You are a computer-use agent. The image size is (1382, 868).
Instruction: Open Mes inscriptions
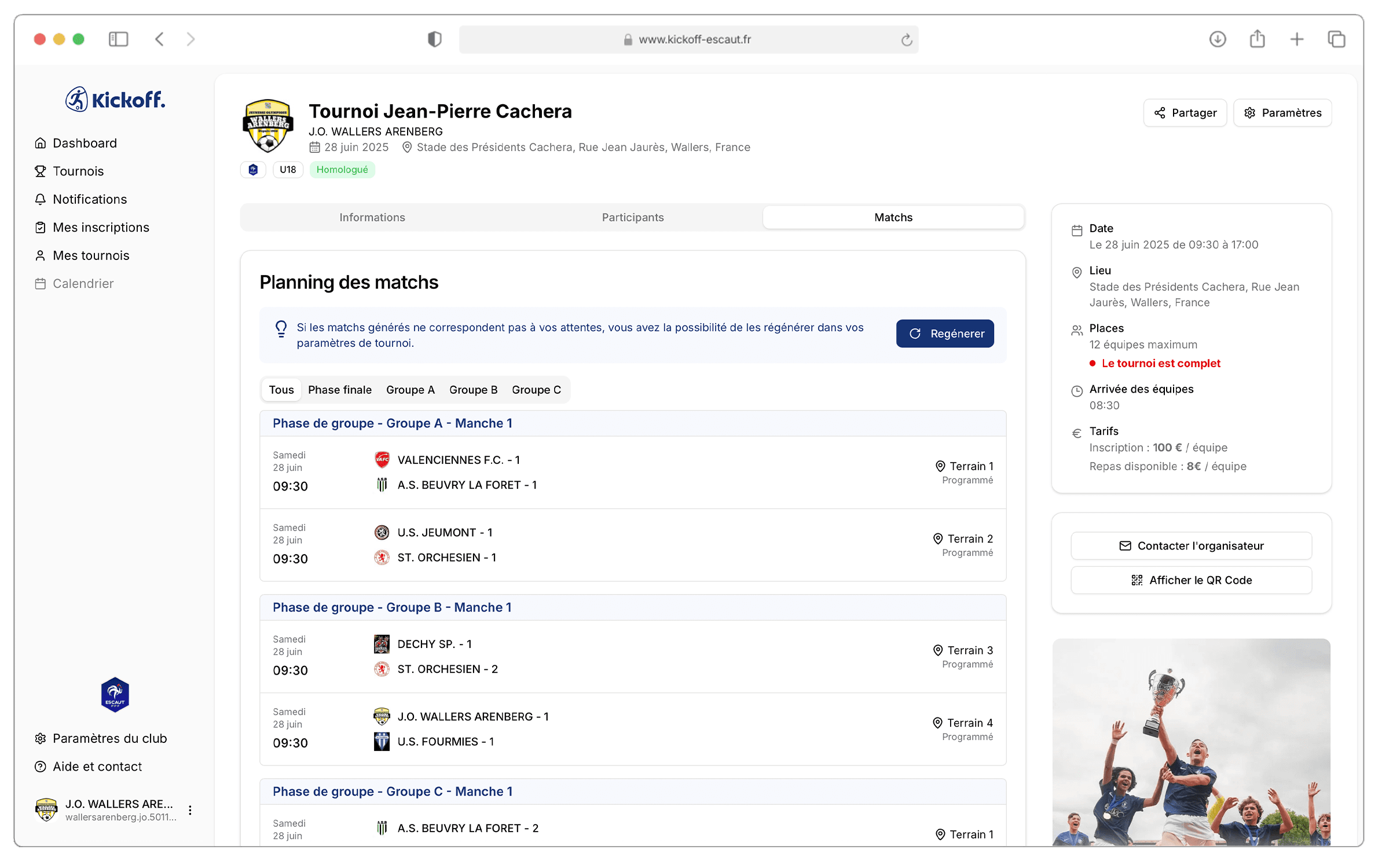pos(101,227)
